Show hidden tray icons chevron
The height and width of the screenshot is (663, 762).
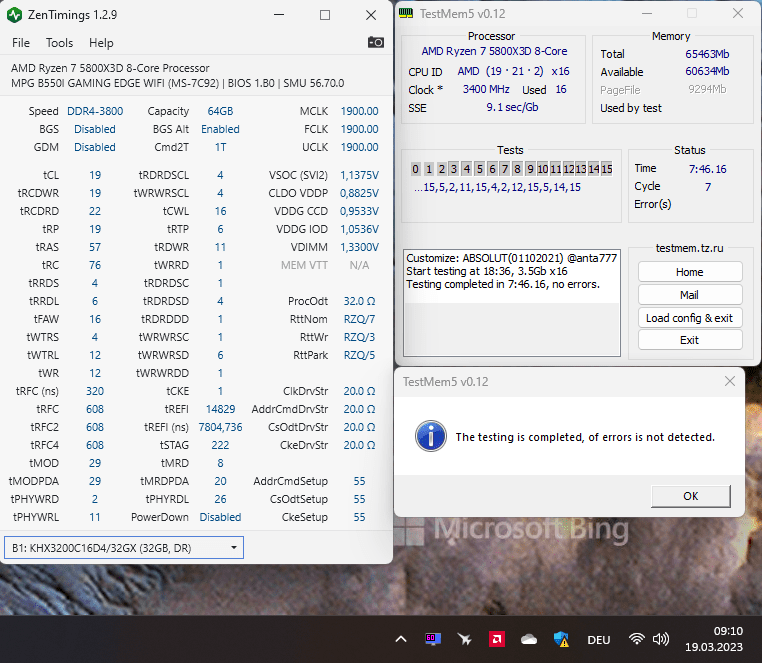coord(401,639)
